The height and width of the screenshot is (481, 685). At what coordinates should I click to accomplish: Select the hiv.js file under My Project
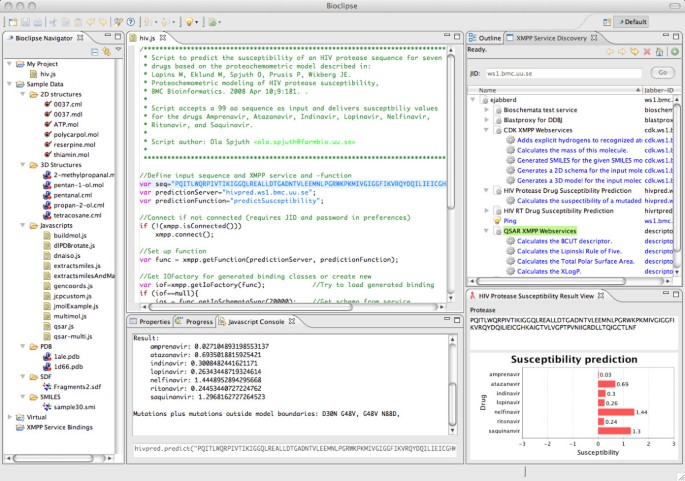pos(48,74)
